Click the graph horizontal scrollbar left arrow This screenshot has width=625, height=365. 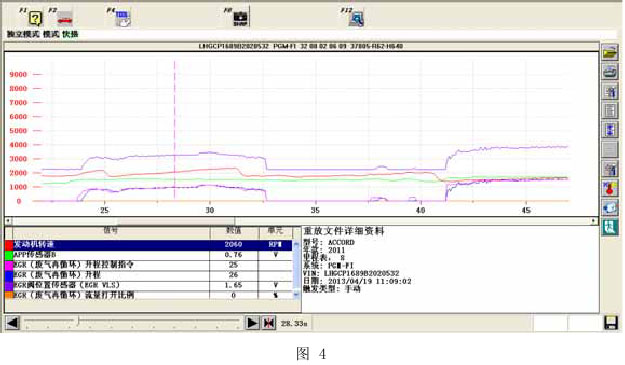[x=8, y=221]
